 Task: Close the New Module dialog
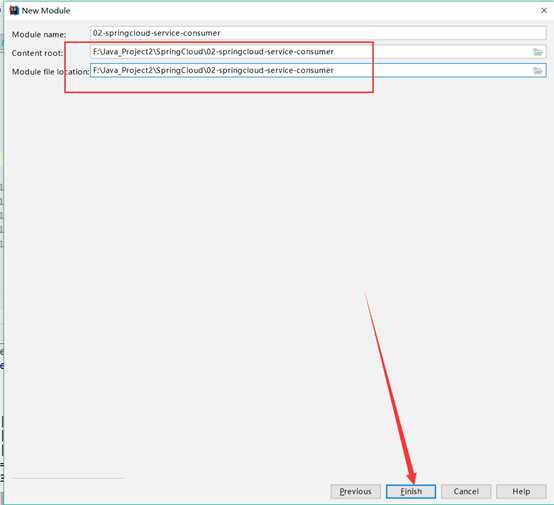click(x=544, y=11)
